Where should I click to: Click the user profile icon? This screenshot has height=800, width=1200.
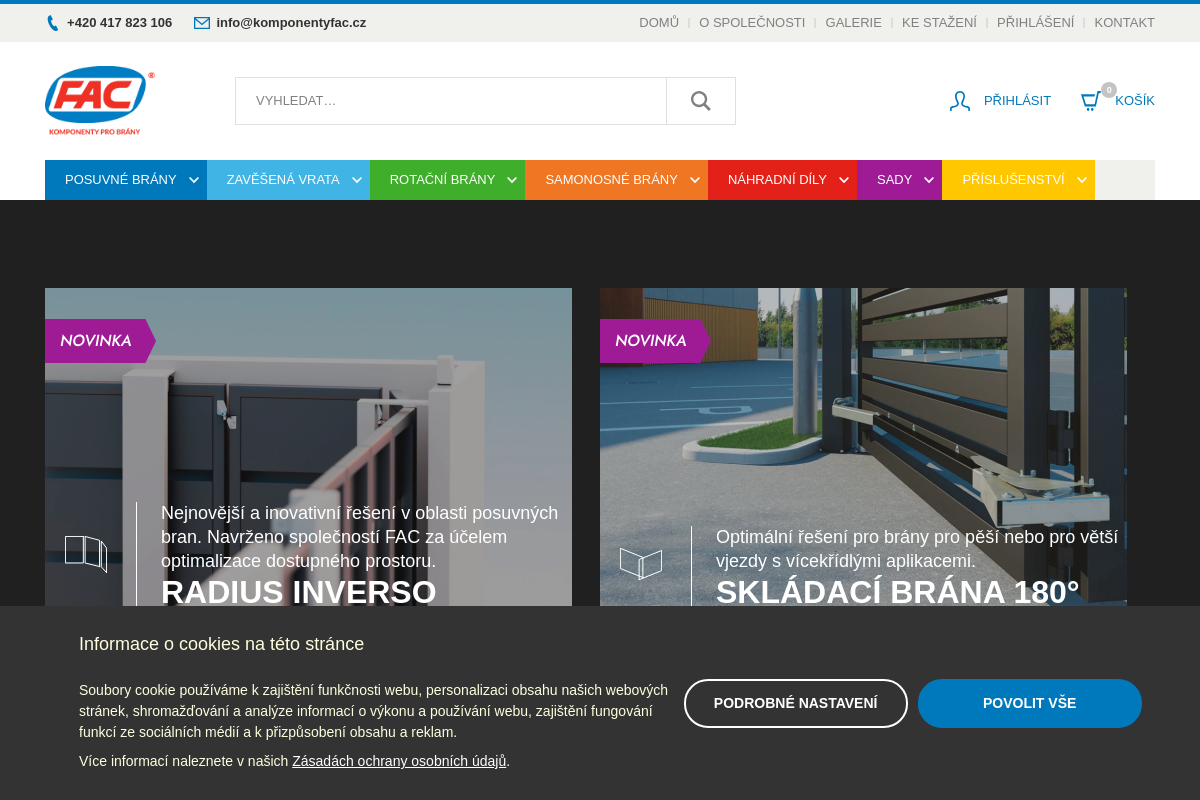960,101
